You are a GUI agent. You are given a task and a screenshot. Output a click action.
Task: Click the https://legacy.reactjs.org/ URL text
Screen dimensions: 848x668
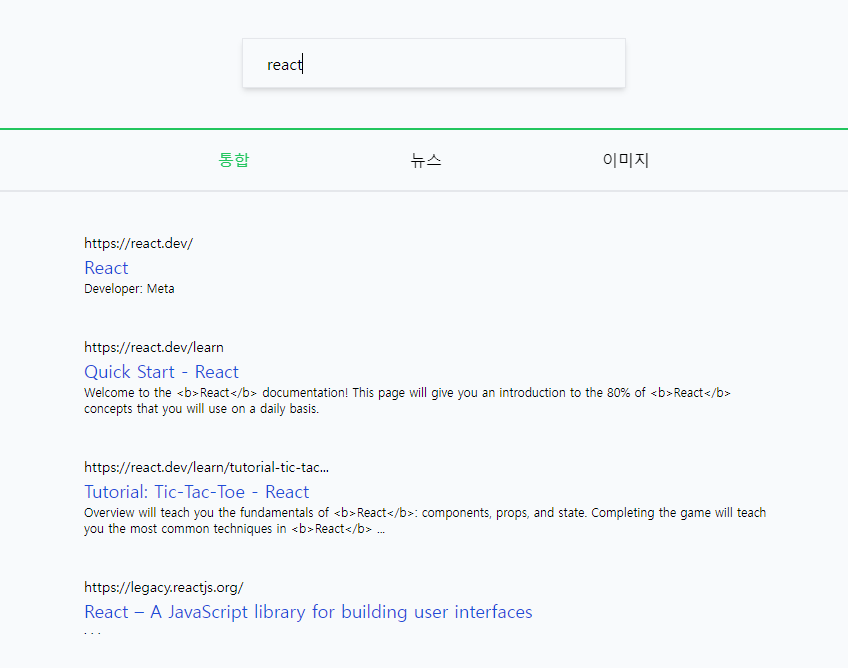pos(164,587)
